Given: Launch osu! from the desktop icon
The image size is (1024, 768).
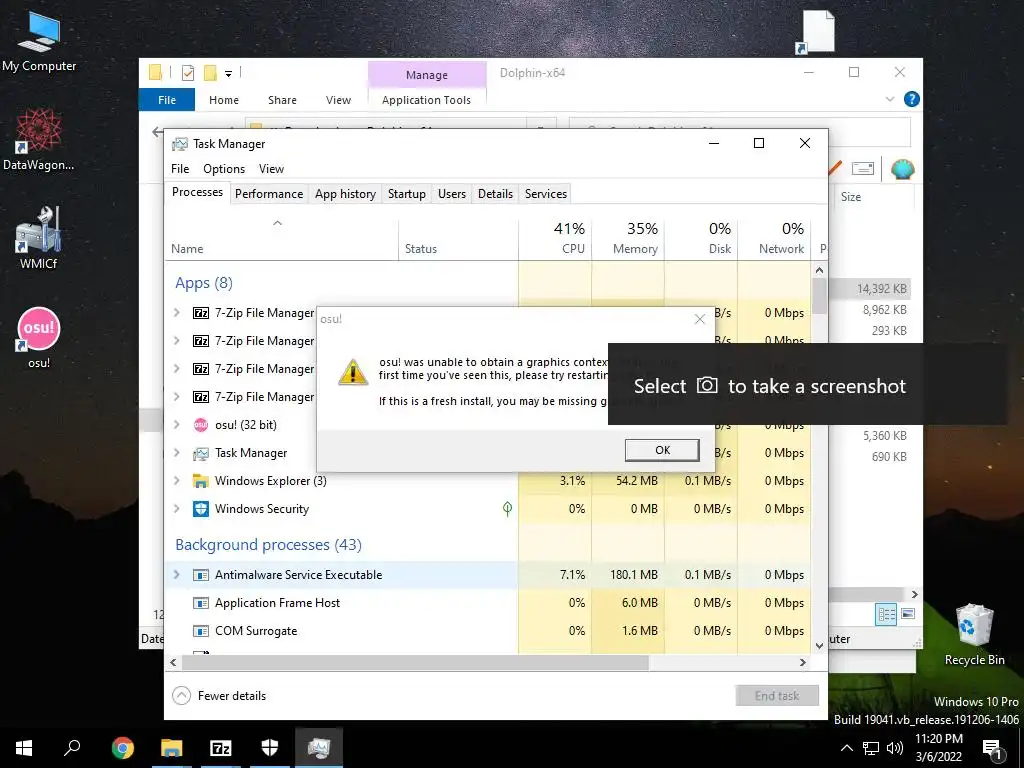Looking at the screenshot, I should pos(39,337).
